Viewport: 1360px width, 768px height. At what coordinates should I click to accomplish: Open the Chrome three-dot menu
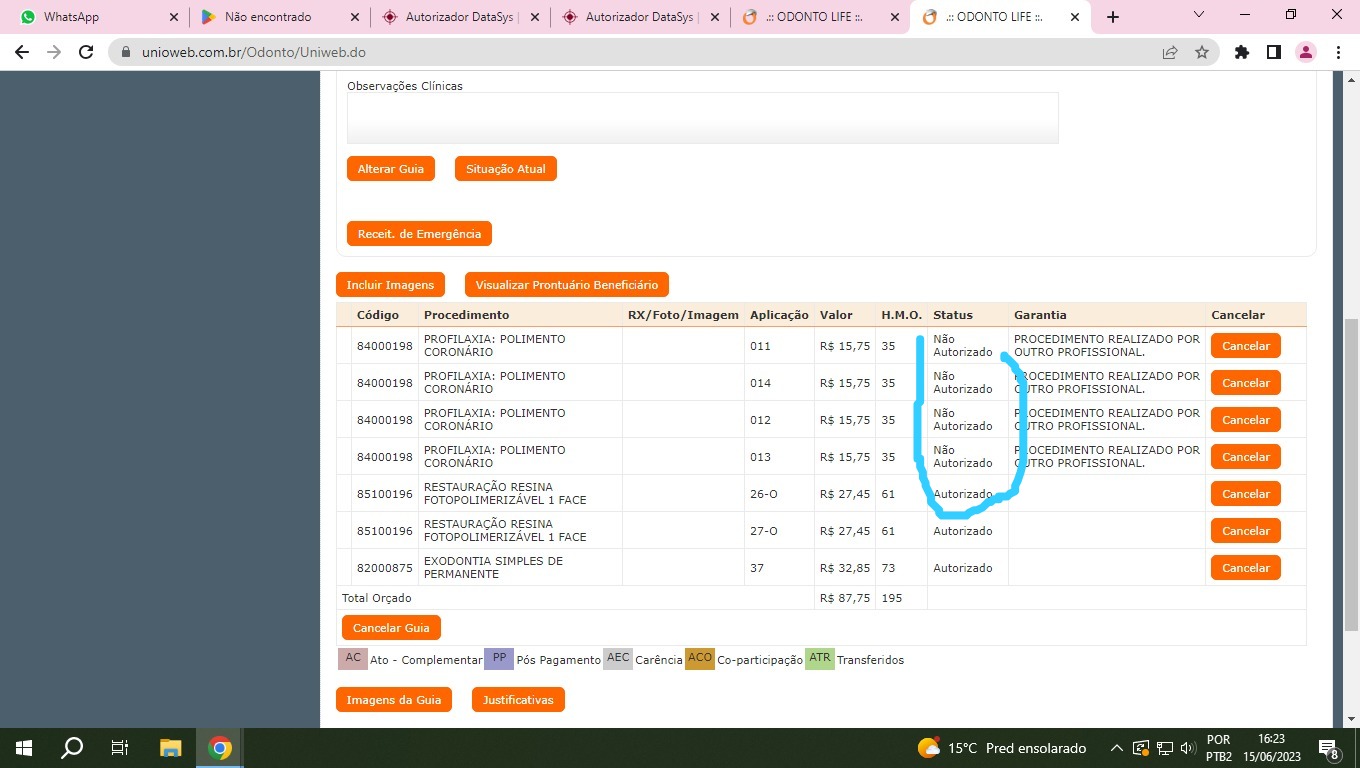1338,52
